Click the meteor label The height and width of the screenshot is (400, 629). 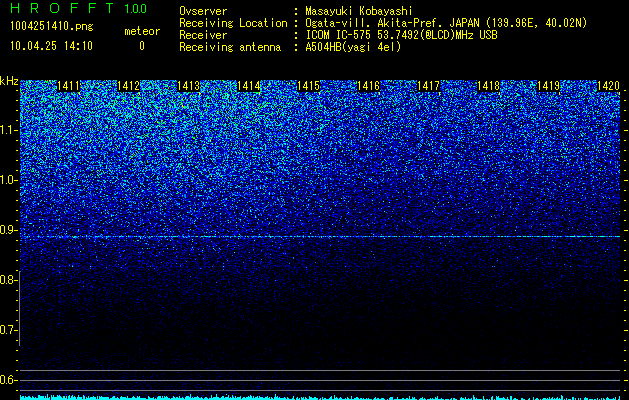click(142, 31)
